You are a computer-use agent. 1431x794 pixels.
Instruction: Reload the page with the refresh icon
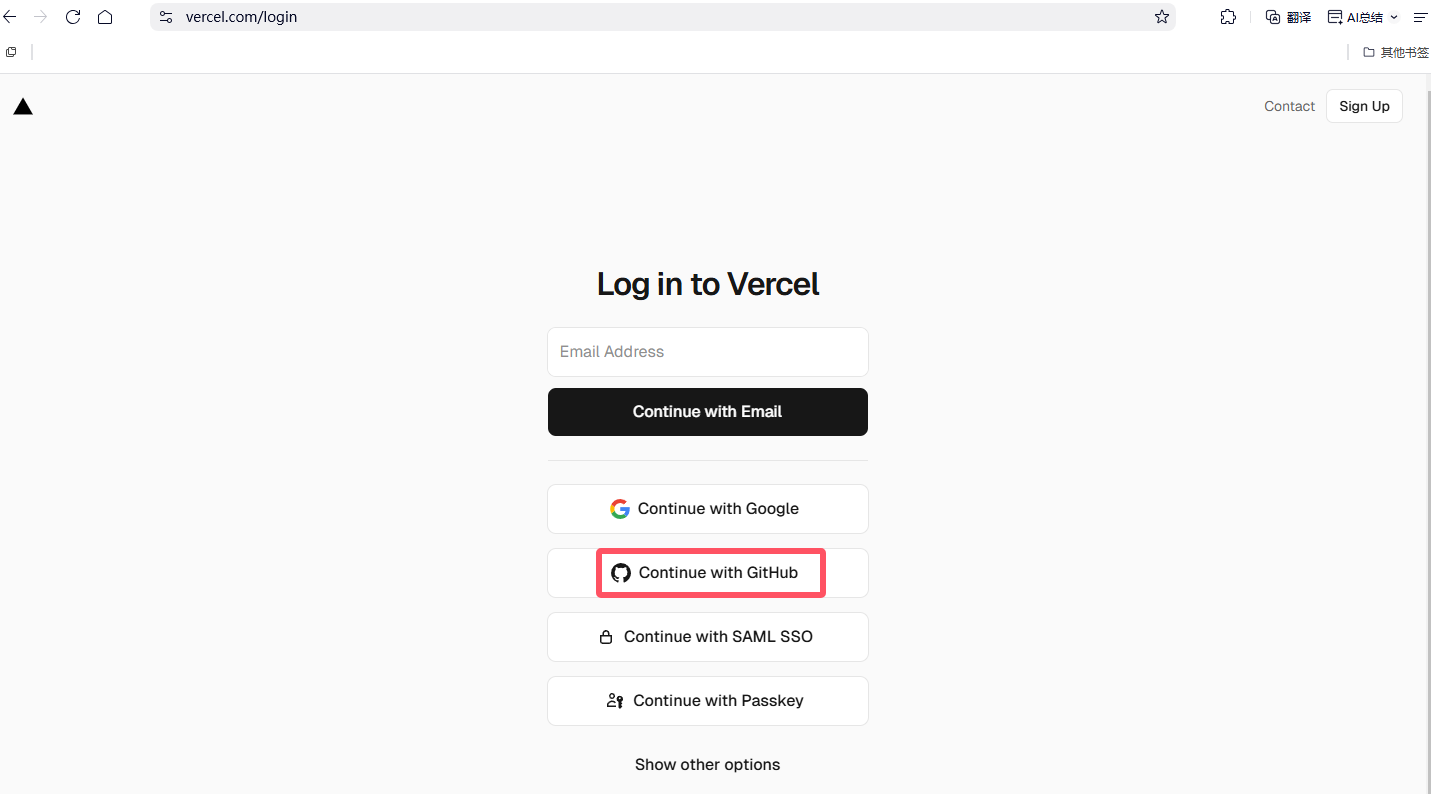click(72, 16)
